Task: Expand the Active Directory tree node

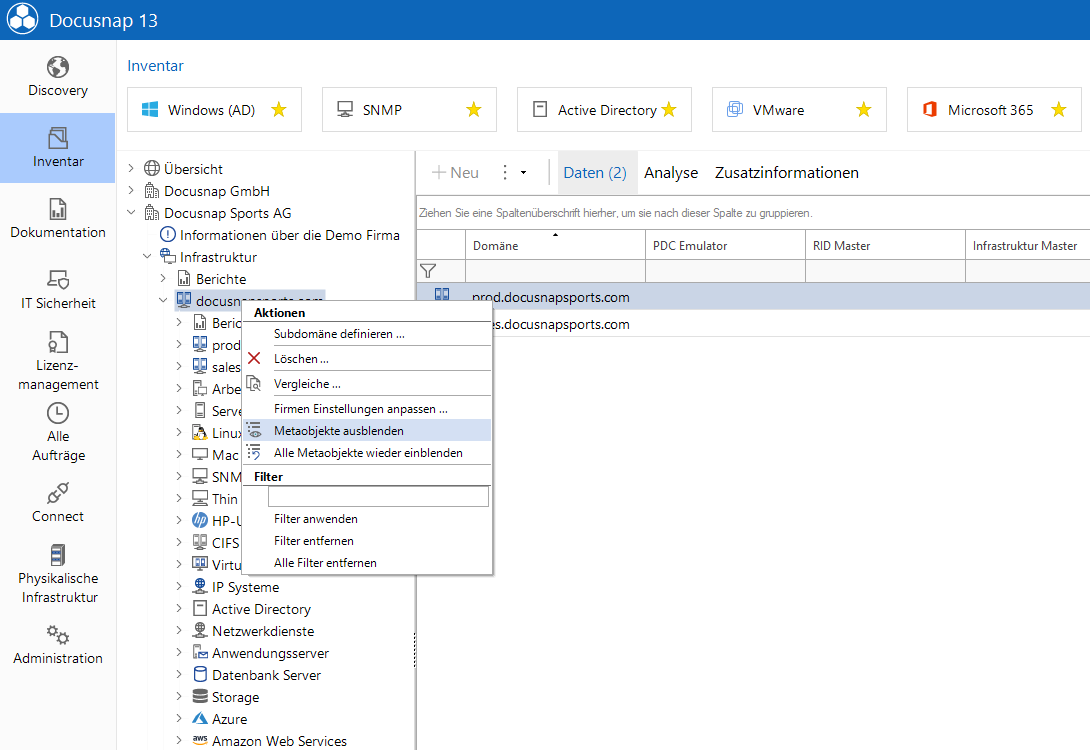Action: (179, 608)
